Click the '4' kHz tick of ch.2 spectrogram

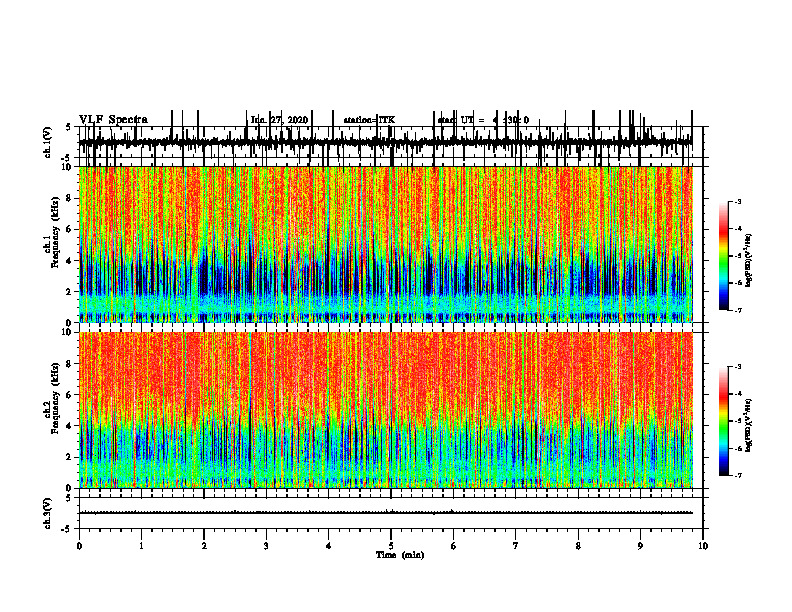[70, 426]
